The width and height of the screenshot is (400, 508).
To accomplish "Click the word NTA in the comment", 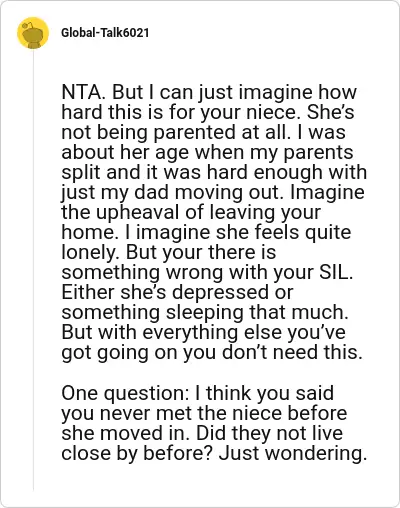I will click(x=81, y=92).
